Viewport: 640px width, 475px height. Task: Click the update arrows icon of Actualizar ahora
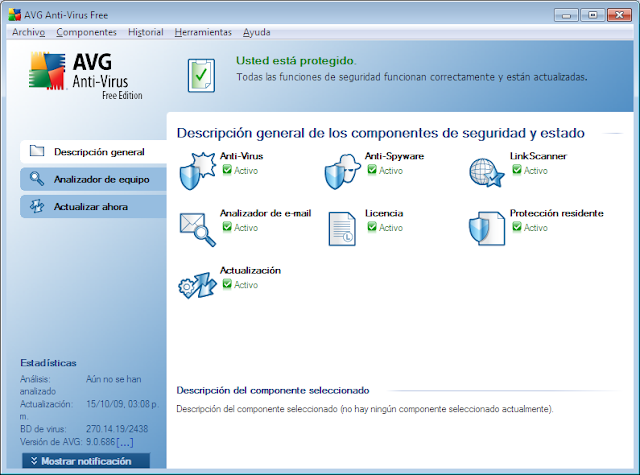point(37,206)
